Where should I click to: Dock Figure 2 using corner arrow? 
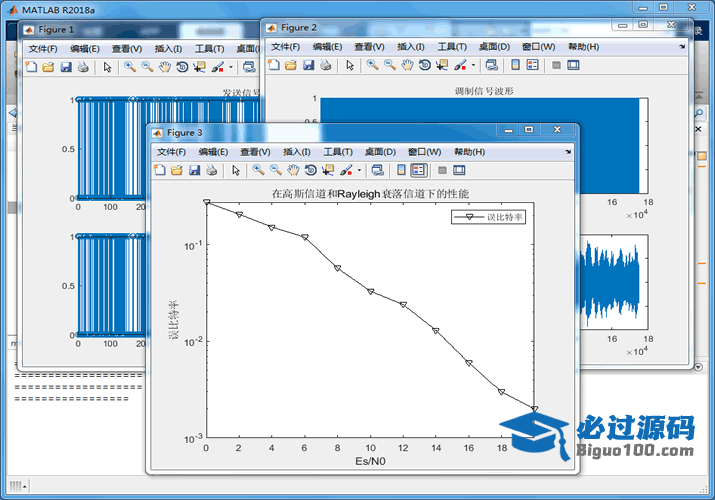point(682,46)
